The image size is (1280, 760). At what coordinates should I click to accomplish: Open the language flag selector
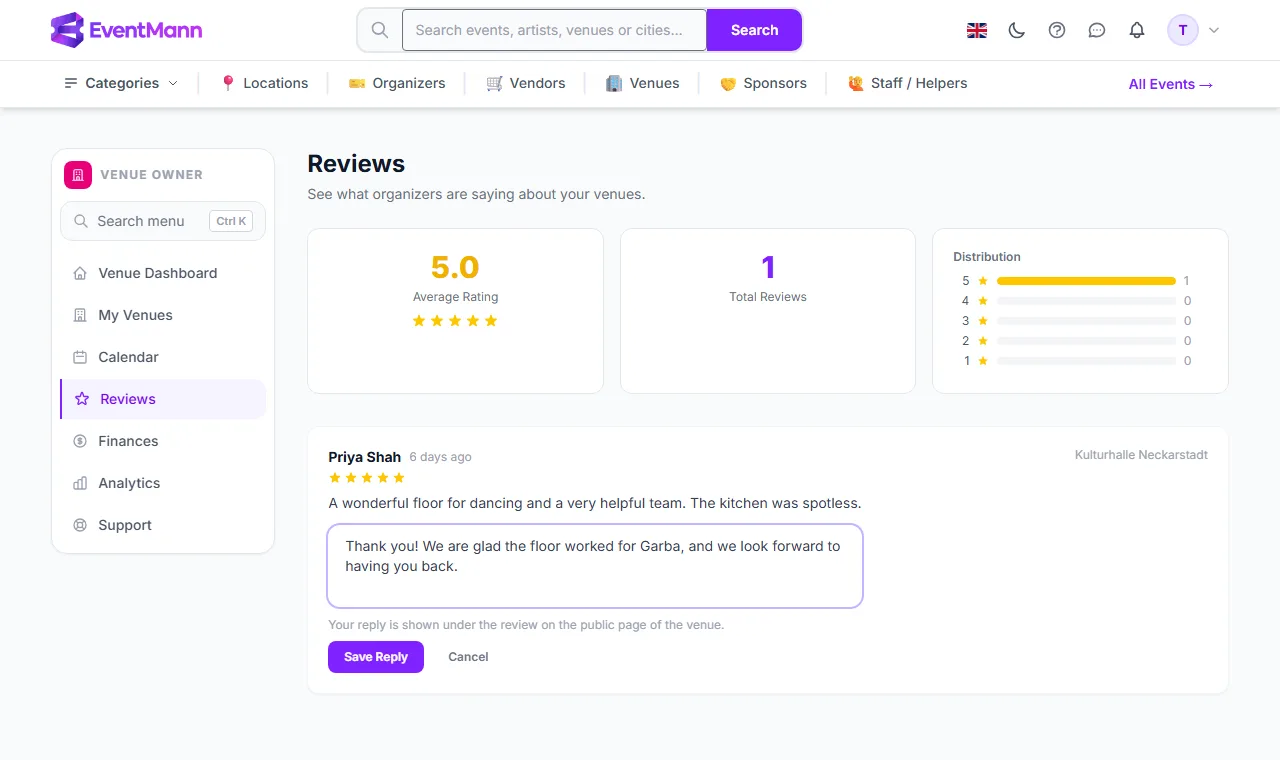(x=977, y=30)
